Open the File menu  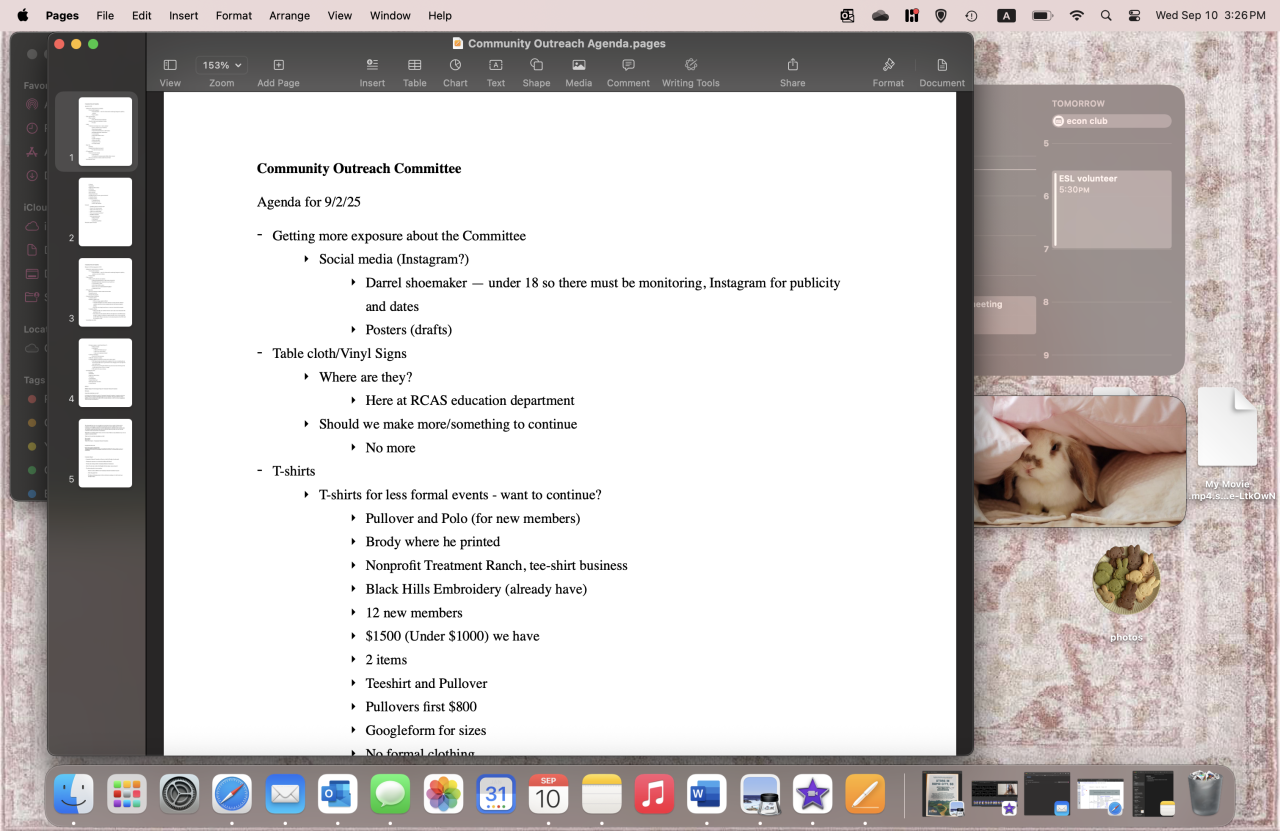105,15
